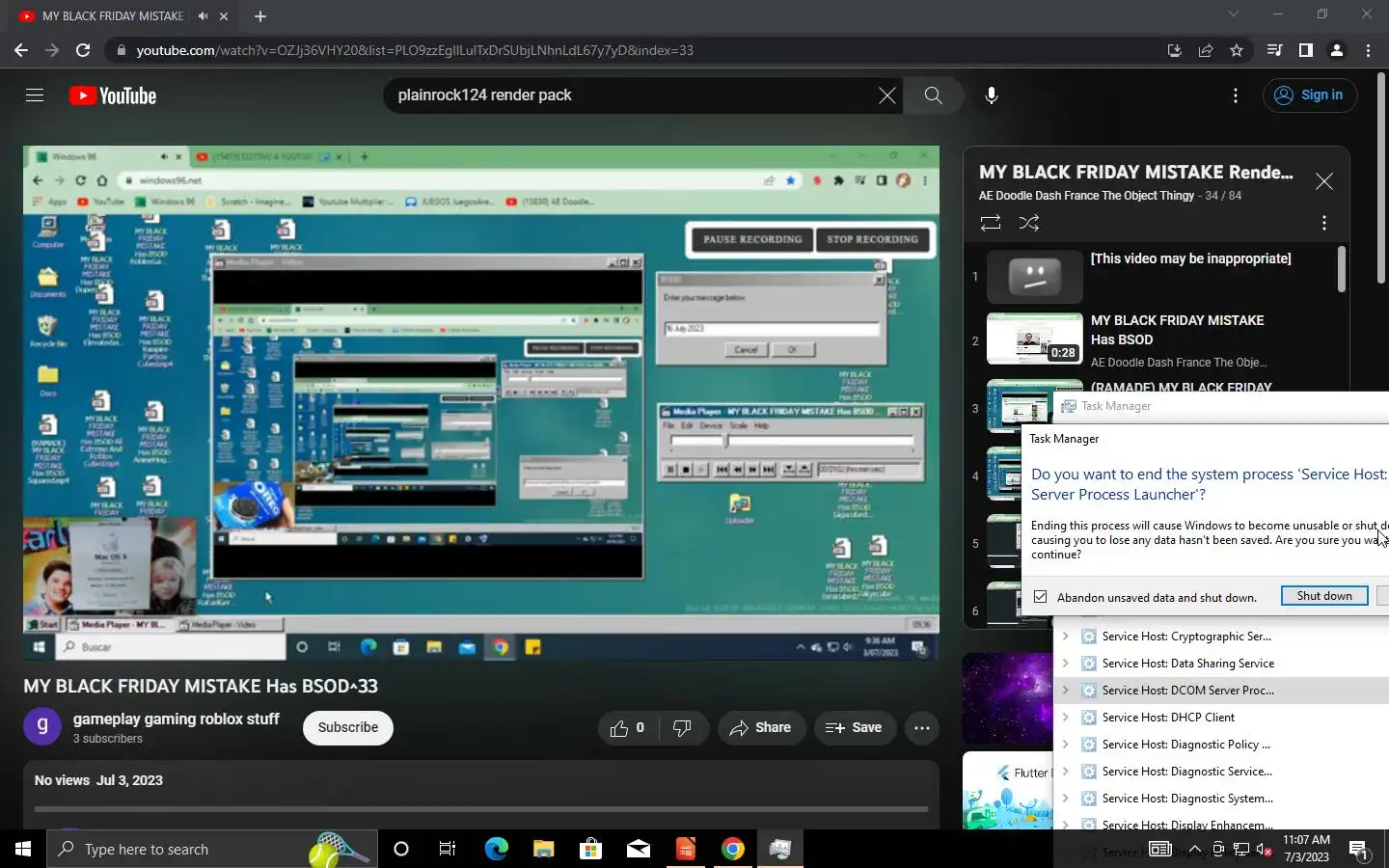Open Mail app from taskbar
Image resolution: width=1389 pixels, height=868 pixels.
(x=639, y=849)
